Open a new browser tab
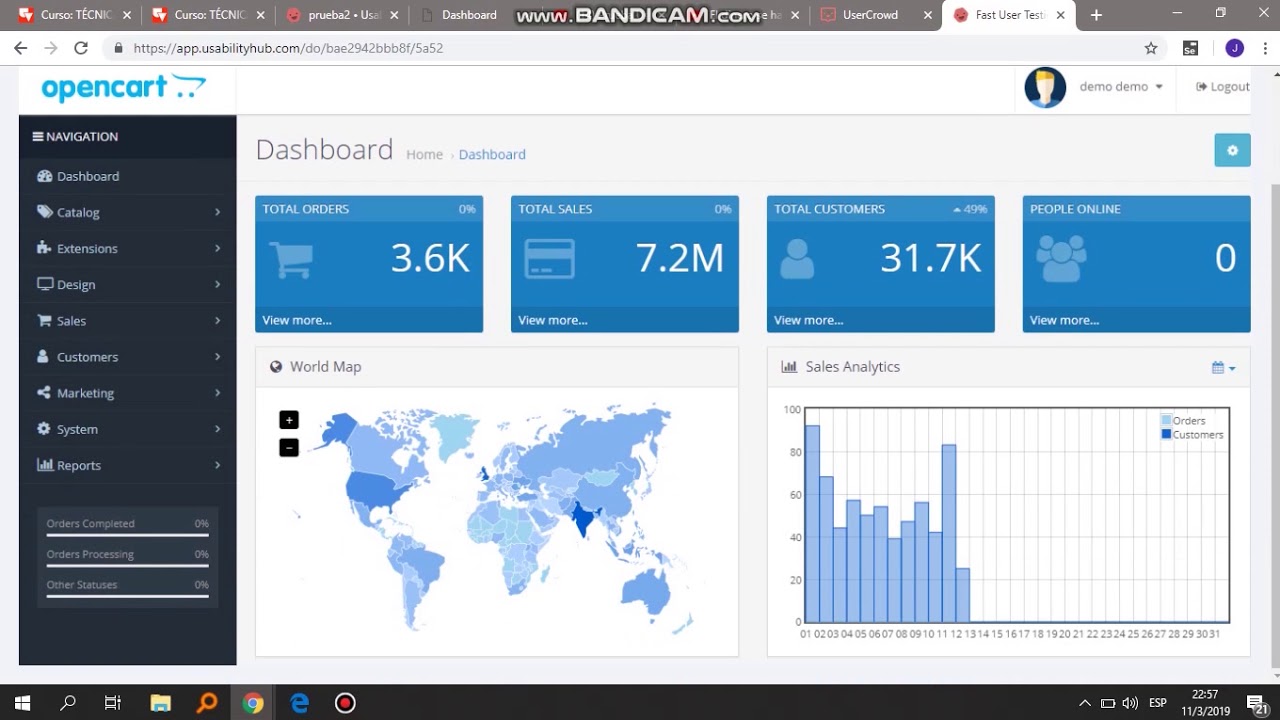Viewport: 1280px width, 720px height. pyautogui.click(x=1096, y=15)
